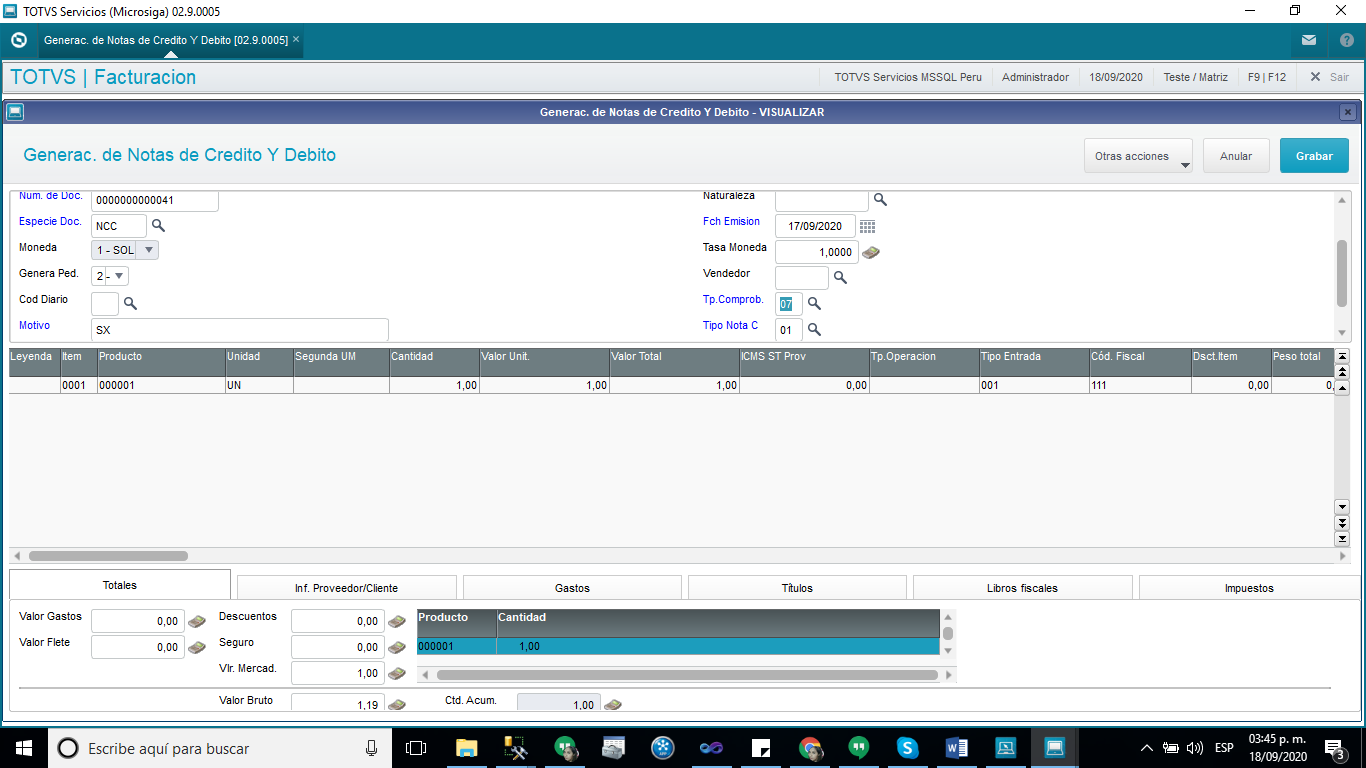Click the form's vertical scrollbar thumb
Screen dimensions: 1366x768
[x=1342, y=273]
